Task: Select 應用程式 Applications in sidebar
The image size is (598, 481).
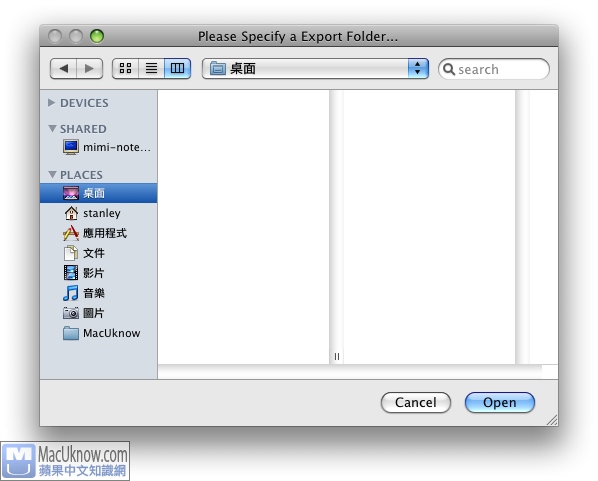Action: 99,233
